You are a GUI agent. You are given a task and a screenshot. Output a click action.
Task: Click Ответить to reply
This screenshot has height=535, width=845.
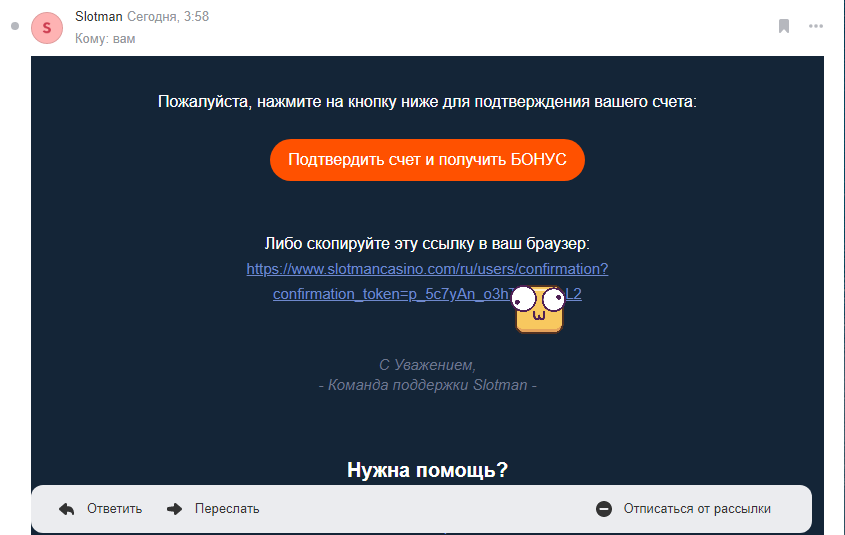(x=114, y=509)
